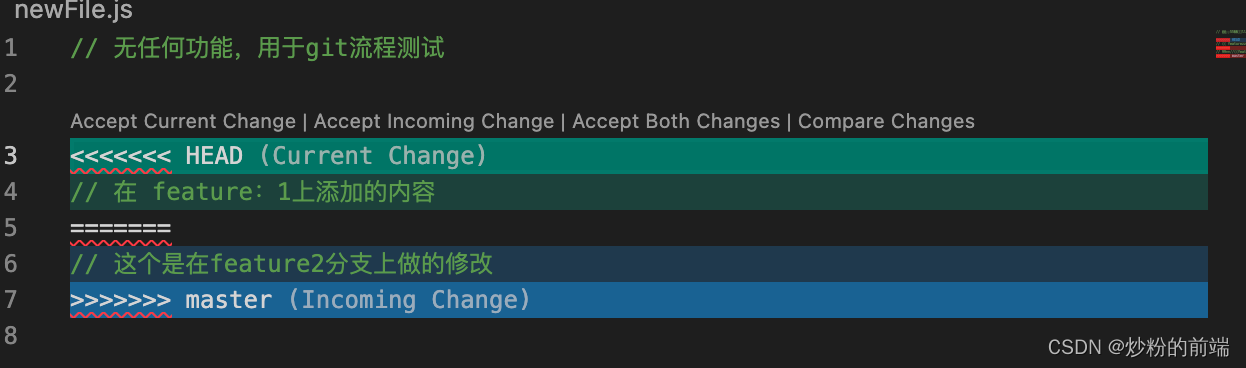Screen dimensions: 1246x368
Task: Place cursor on the ======= separator line
Action: [x=639, y=228]
